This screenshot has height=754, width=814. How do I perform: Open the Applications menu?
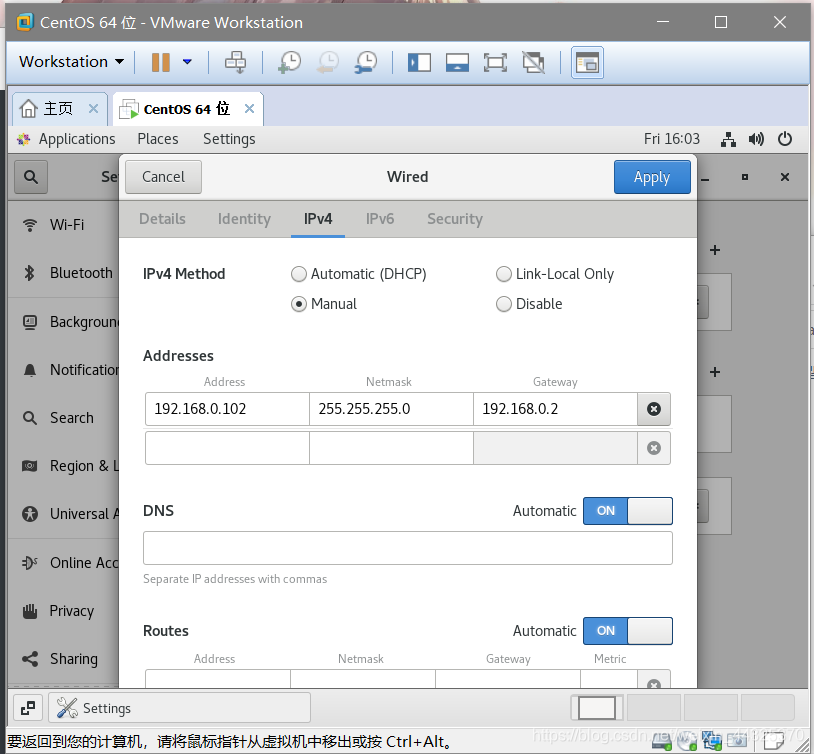click(x=77, y=139)
